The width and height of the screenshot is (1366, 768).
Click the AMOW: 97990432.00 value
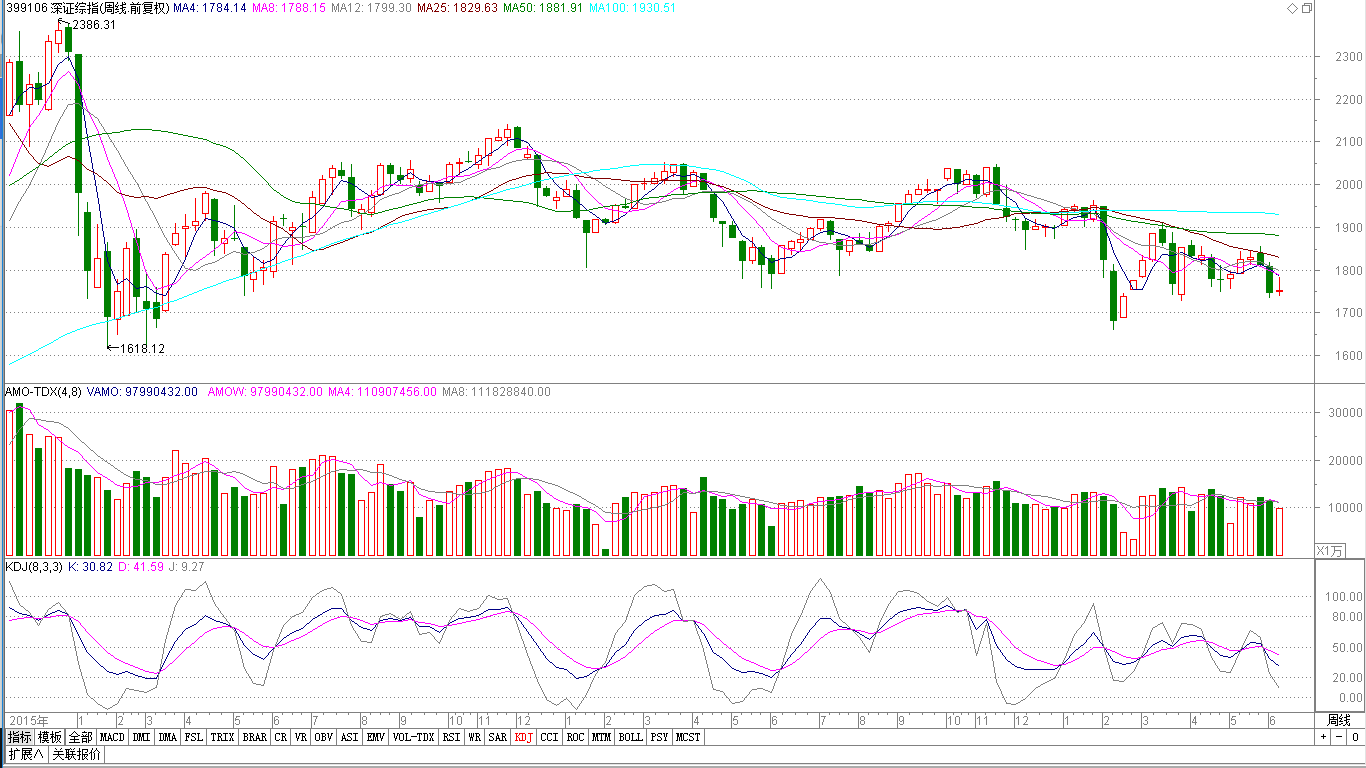tap(265, 392)
